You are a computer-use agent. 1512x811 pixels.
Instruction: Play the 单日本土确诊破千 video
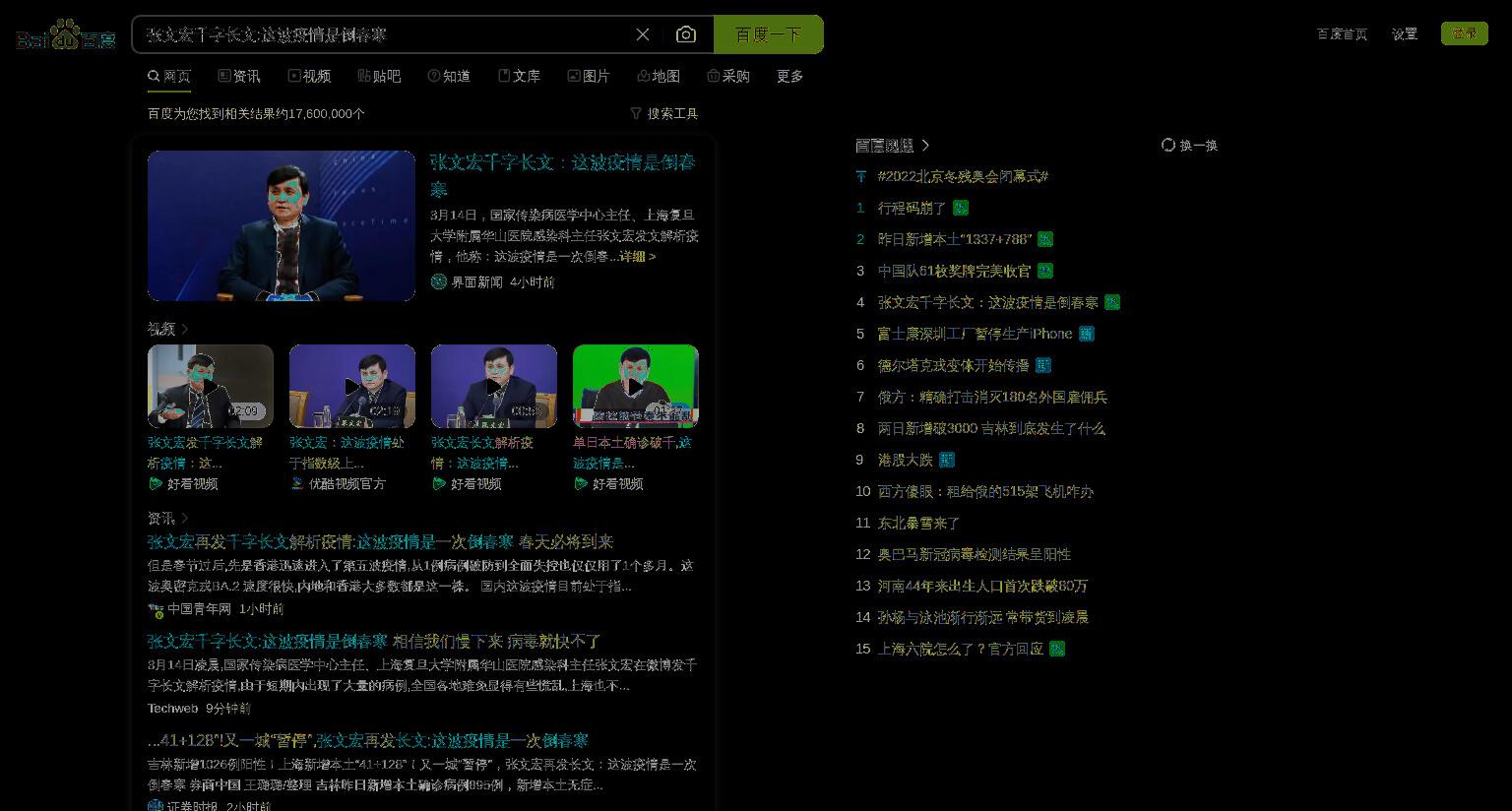636,386
